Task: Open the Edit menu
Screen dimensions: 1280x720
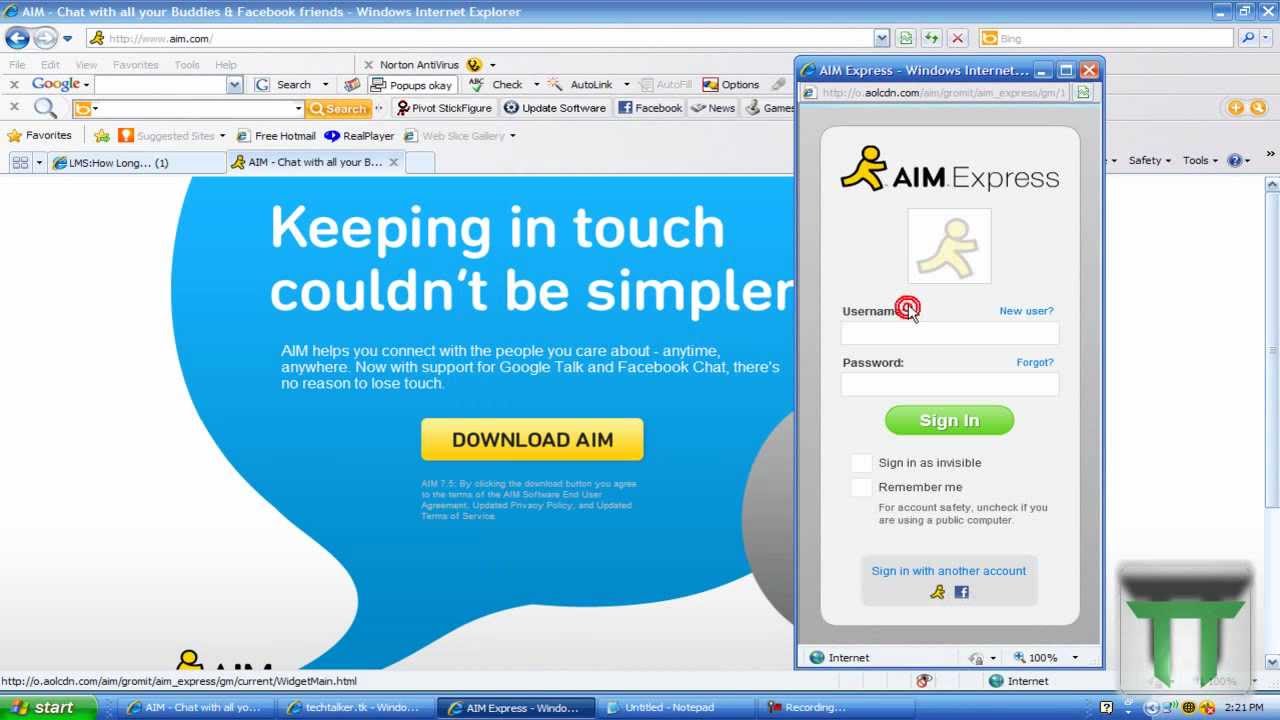Action: (x=50, y=65)
